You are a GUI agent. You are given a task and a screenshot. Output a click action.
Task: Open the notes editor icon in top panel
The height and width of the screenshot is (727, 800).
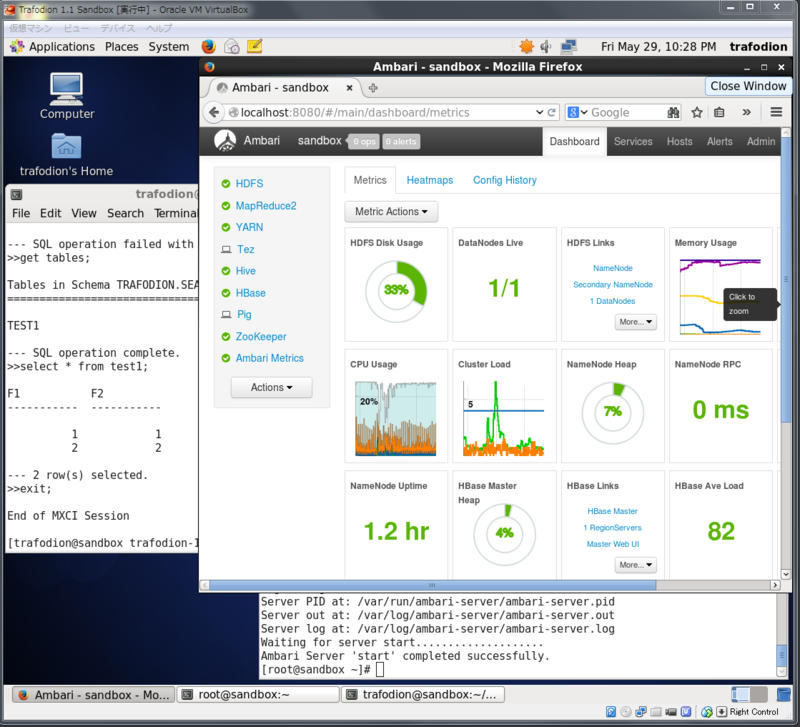(255, 46)
